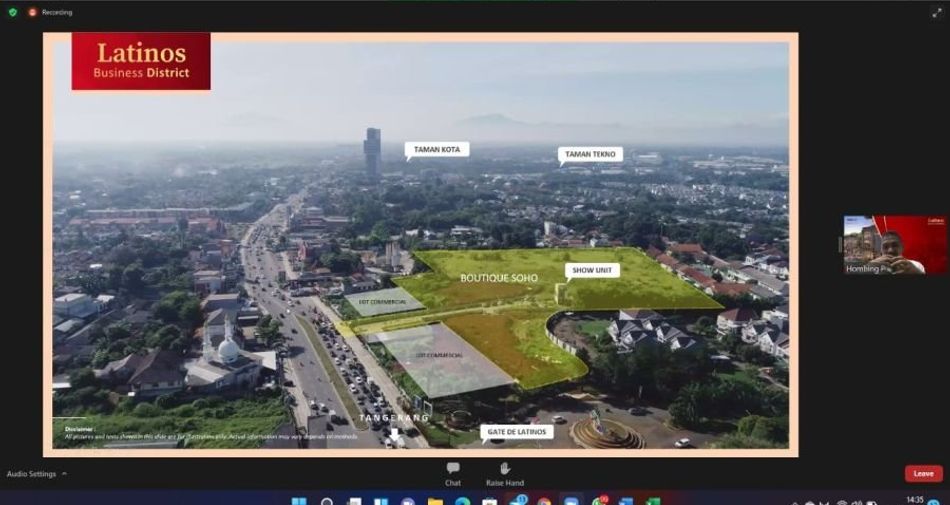Click the Latinos Business District logo
950x505 pixels.
(141, 61)
